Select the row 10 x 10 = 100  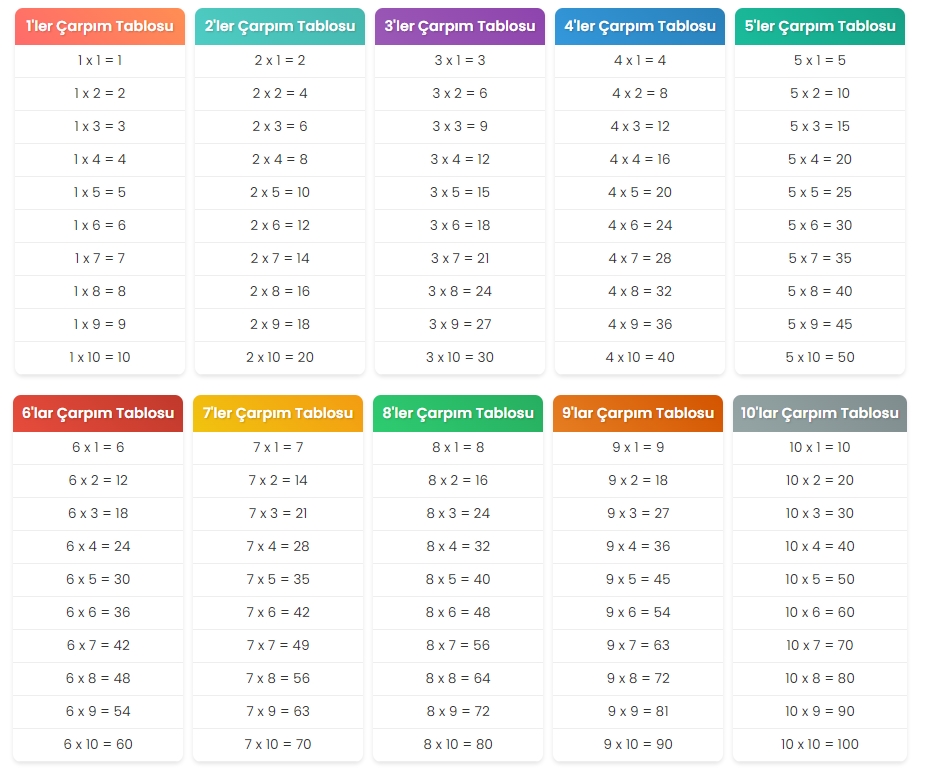(820, 744)
